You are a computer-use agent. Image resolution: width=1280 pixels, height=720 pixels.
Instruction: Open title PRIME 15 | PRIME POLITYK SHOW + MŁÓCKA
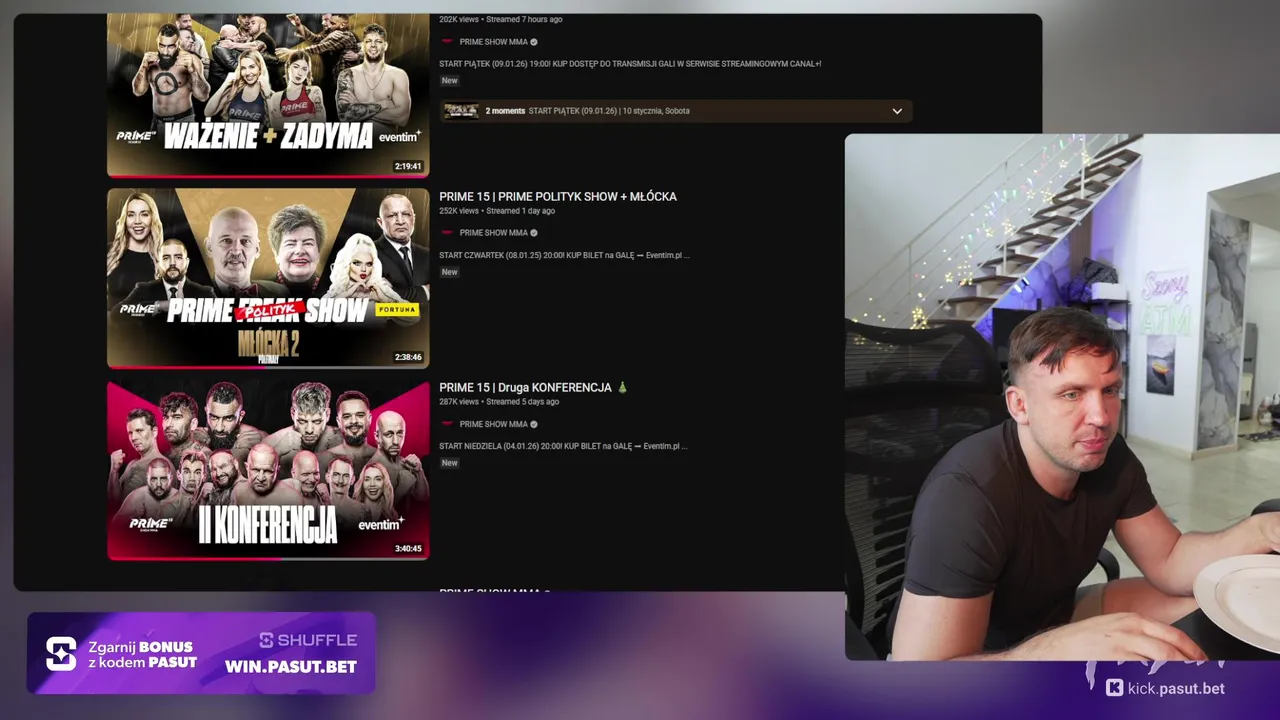coord(558,197)
